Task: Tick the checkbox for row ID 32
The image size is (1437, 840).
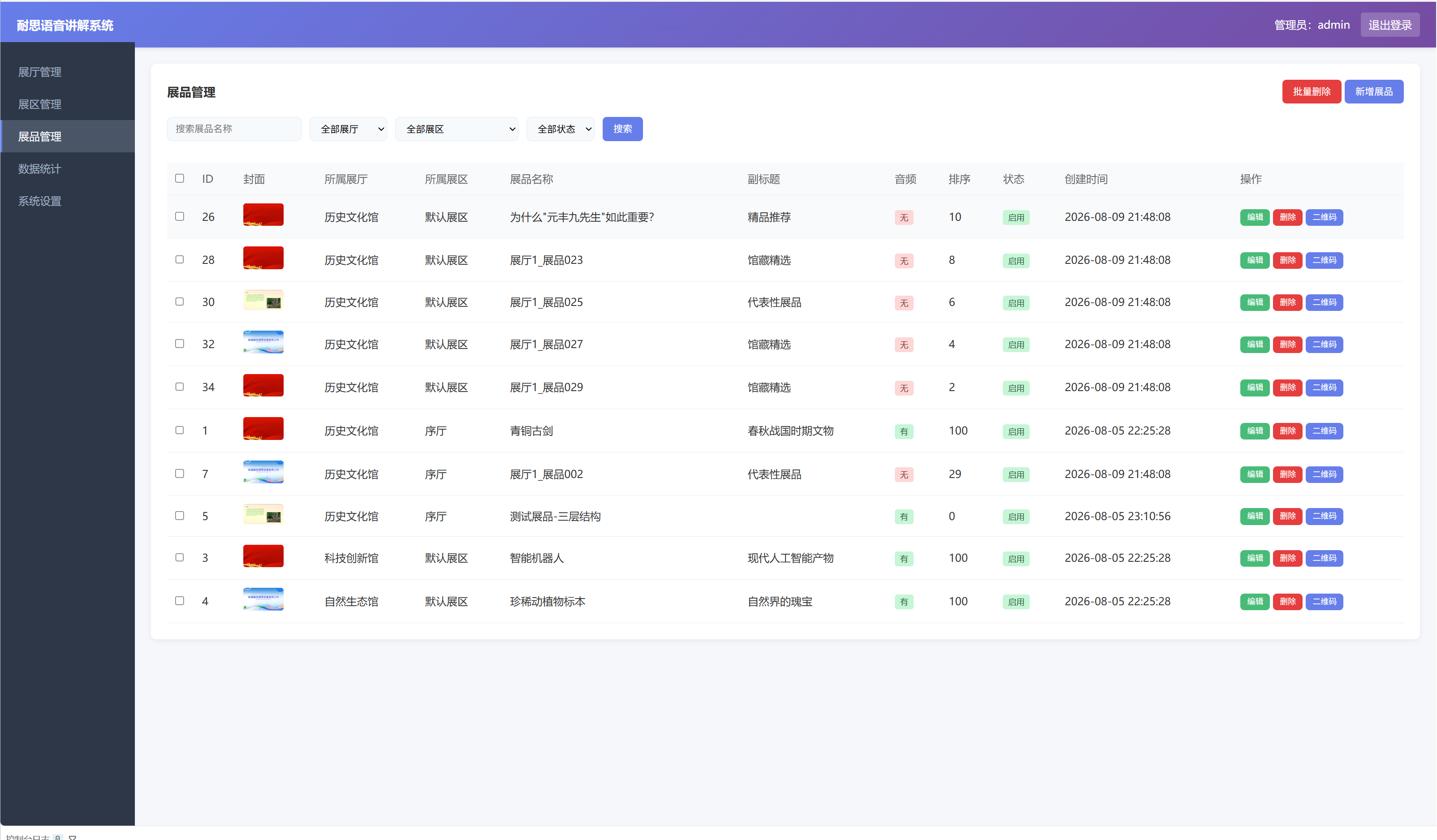Action: pos(180,344)
